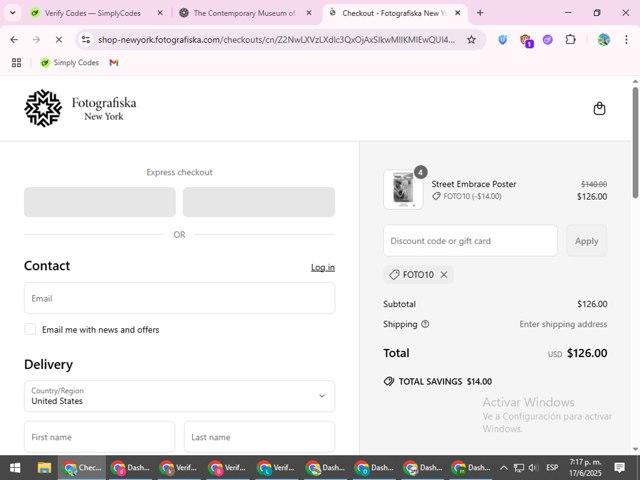Open the Simply Codes bookmark
Screen dimensions: 640x480
coord(69,62)
